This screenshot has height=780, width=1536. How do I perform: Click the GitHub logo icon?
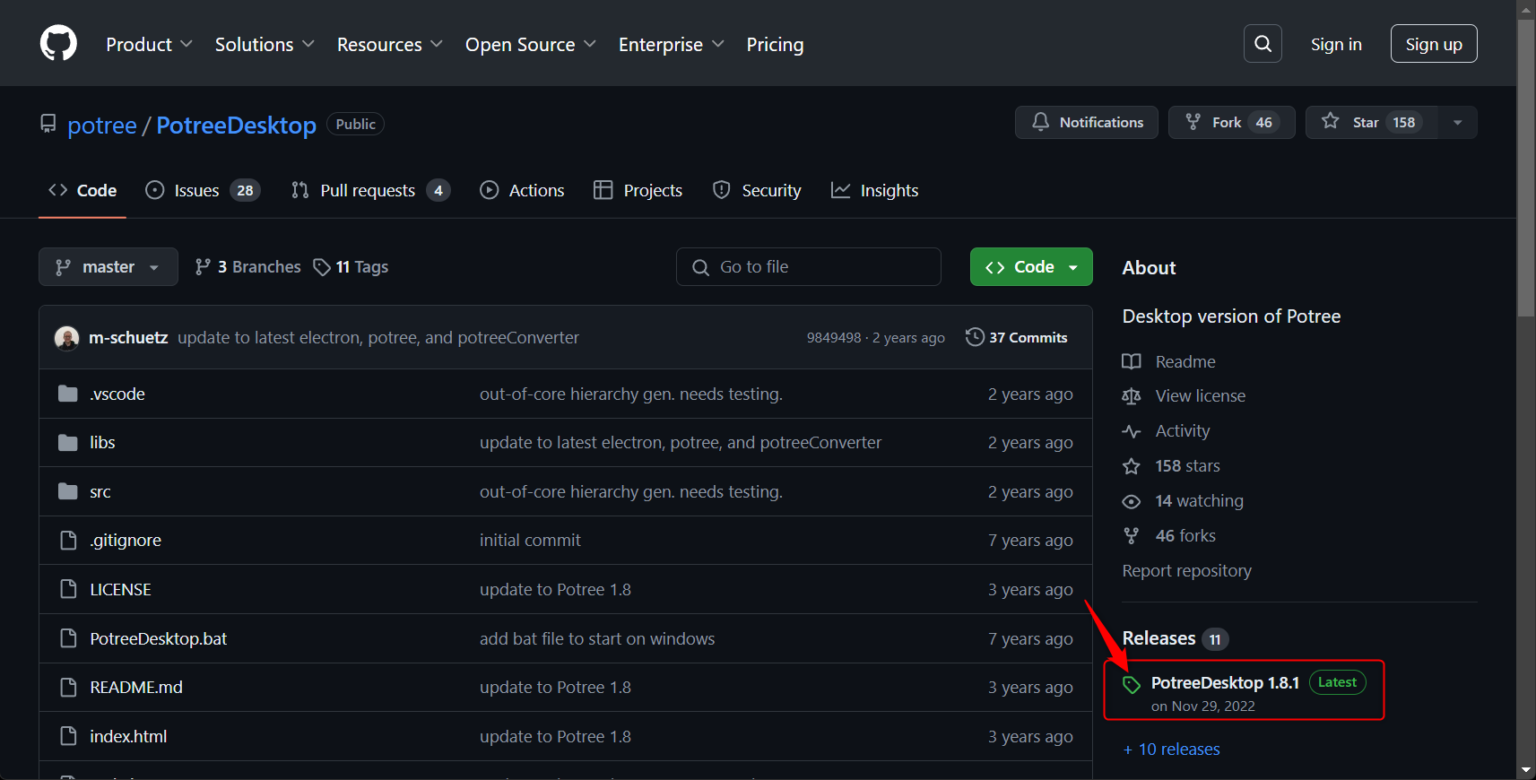(58, 44)
